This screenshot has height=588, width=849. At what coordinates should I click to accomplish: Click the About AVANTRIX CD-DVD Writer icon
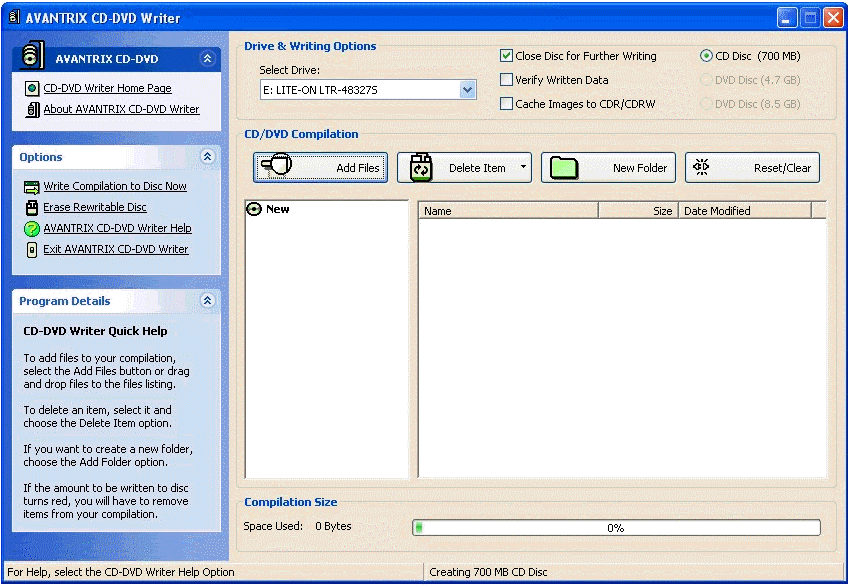(32, 109)
